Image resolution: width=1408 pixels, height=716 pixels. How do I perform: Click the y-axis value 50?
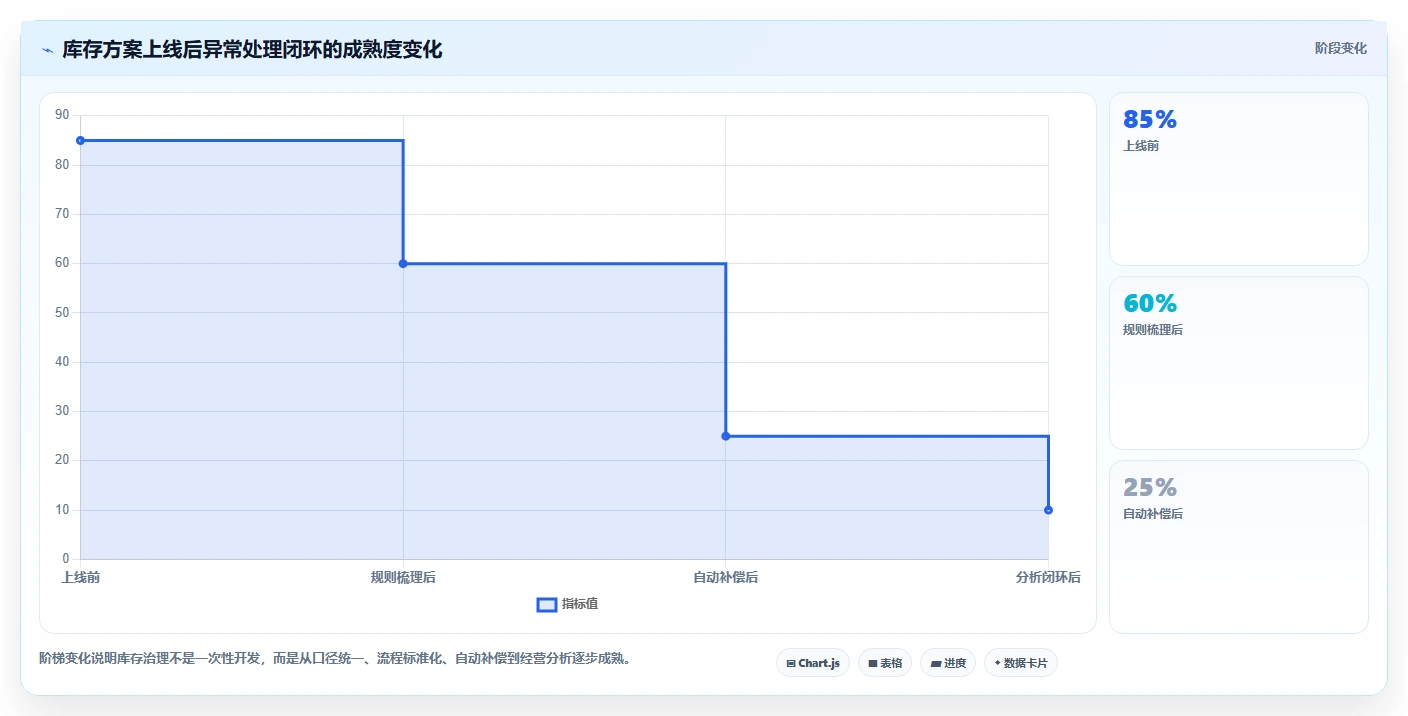62,312
